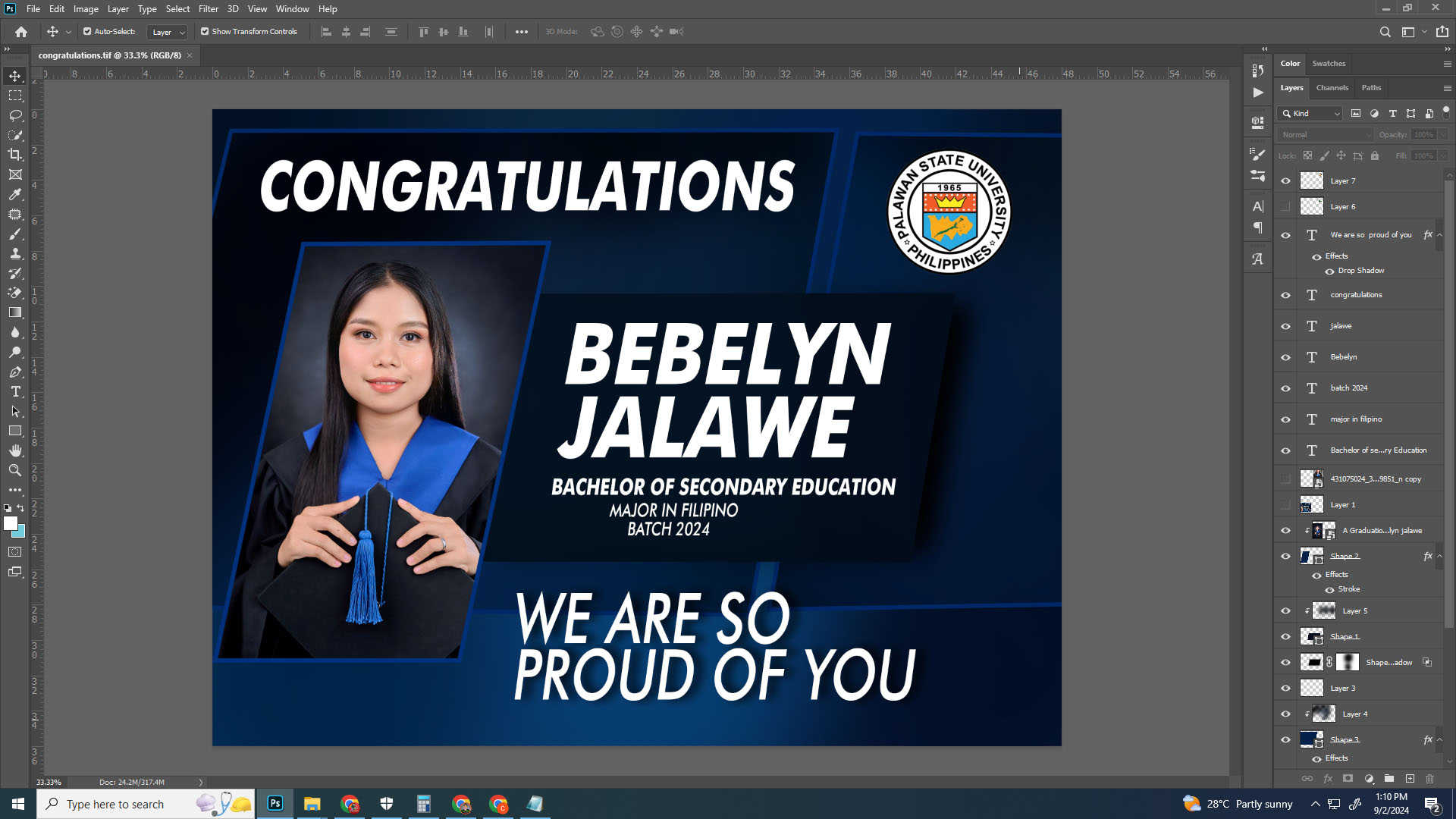Select the Crop tool
1456x819 pixels.
pyautogui.click(x=15, y=155)
